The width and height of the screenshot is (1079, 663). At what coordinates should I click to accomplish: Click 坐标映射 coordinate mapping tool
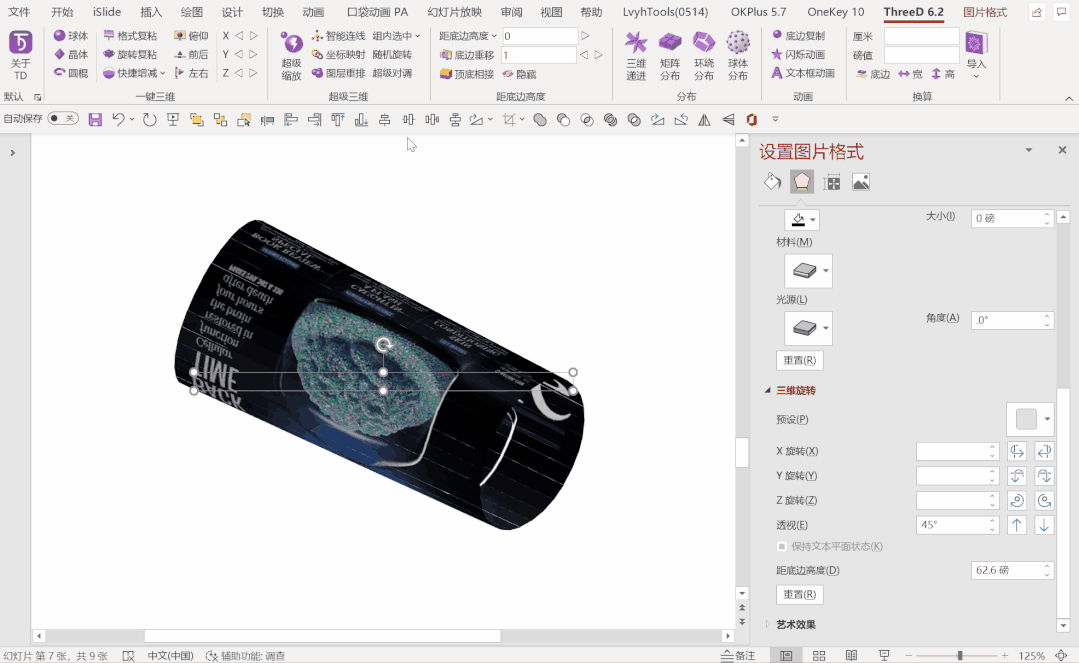pyautogui.click(x=339, y=54)
